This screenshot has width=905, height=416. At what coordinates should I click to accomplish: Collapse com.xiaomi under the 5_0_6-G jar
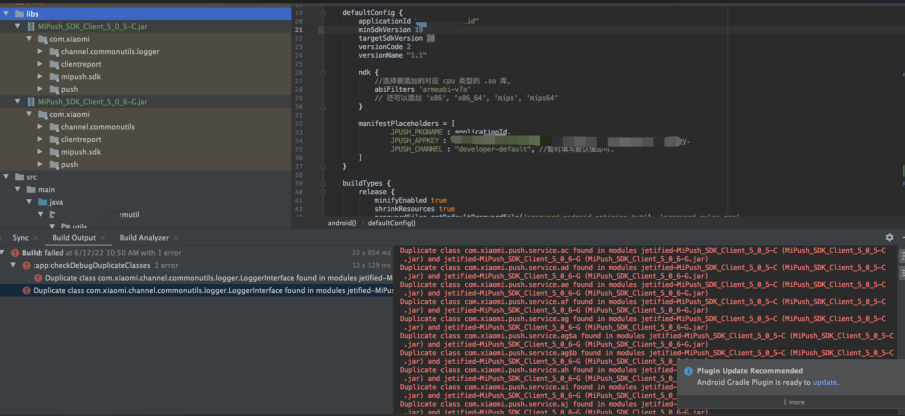point(29,114)
